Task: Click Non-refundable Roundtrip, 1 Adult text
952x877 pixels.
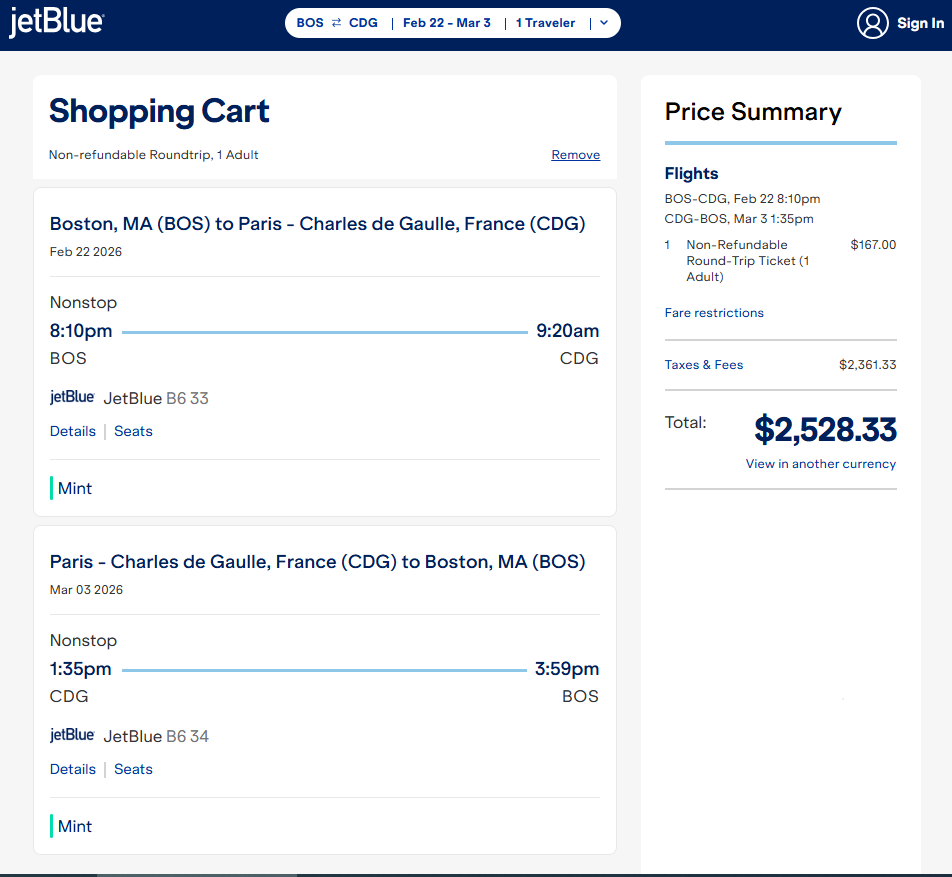Action: pos(154,155)
